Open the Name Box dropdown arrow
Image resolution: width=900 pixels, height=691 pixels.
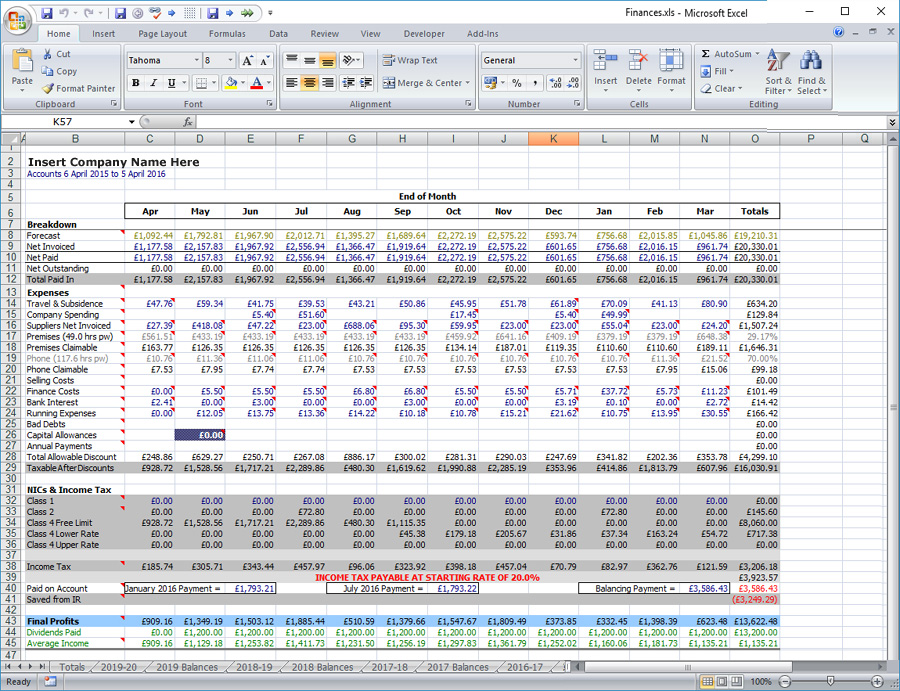click(x=131, y=122)
